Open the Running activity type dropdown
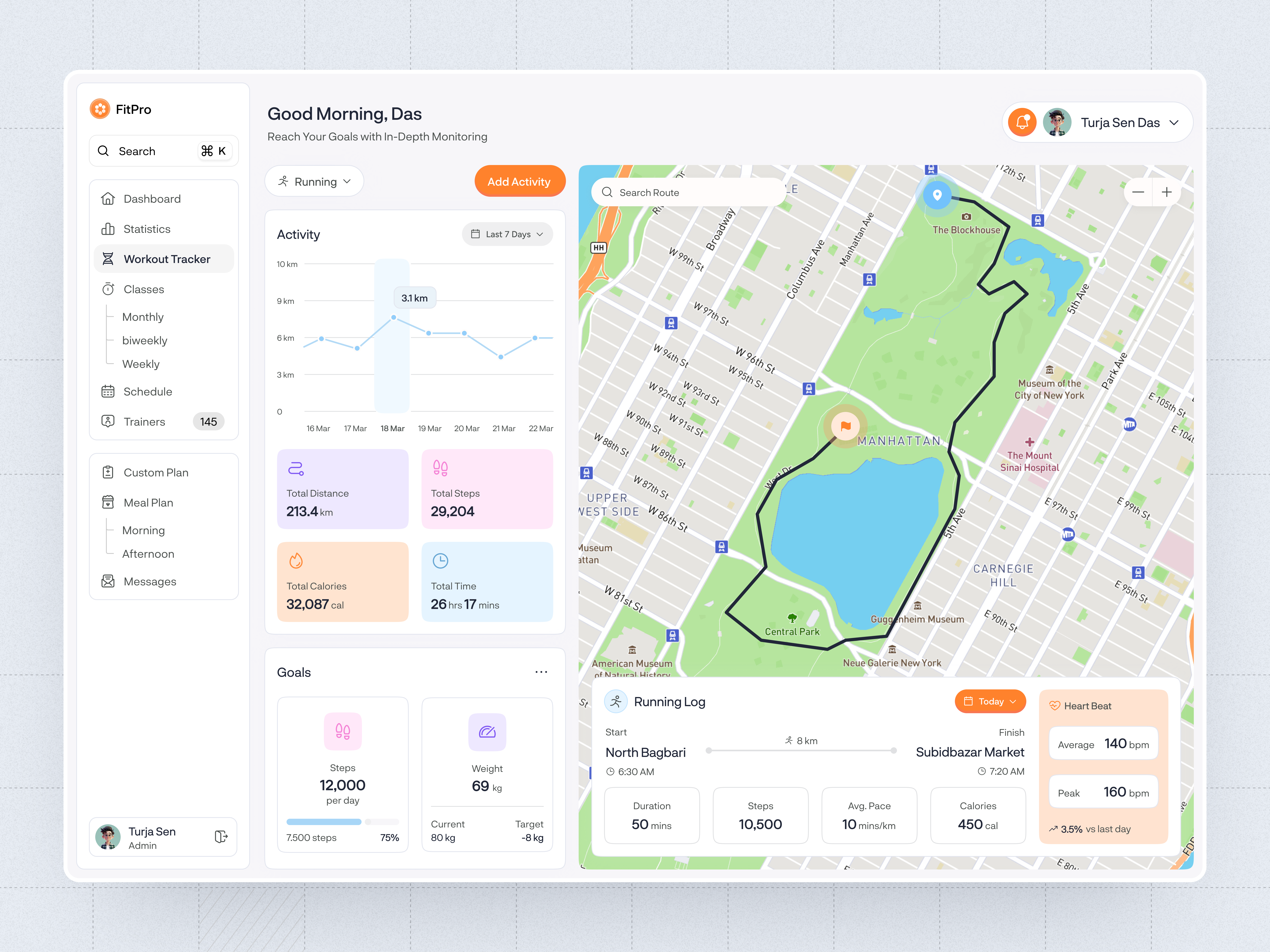 (314, 181)
